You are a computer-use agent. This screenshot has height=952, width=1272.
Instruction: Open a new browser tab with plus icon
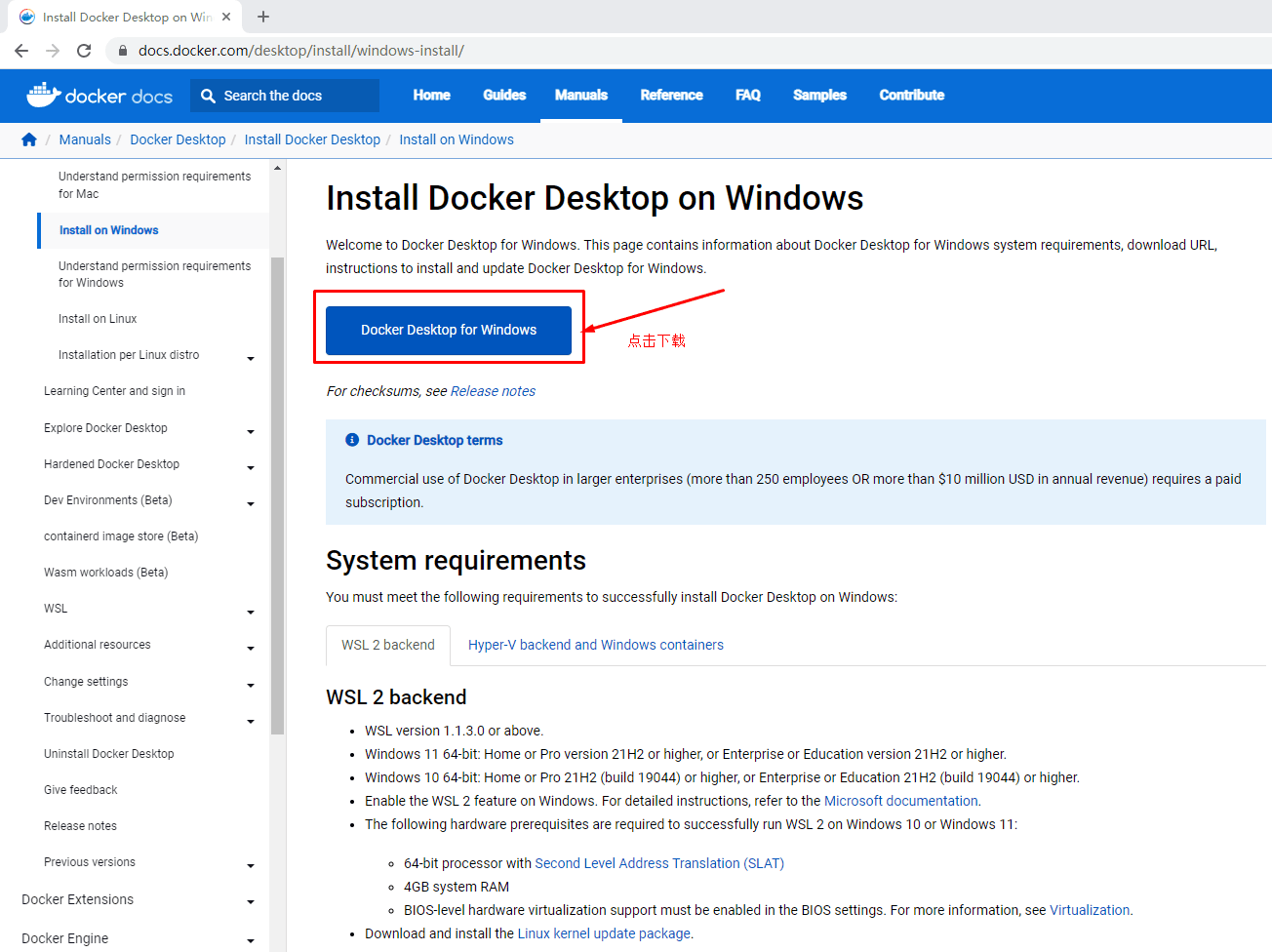pos(263,17)
